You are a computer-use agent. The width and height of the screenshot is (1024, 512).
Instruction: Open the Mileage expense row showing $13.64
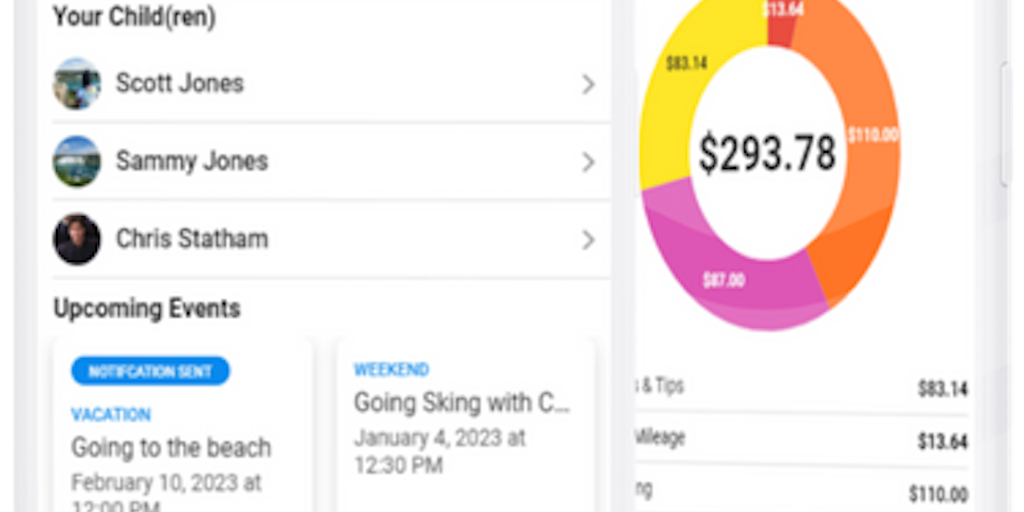point(800,440)
